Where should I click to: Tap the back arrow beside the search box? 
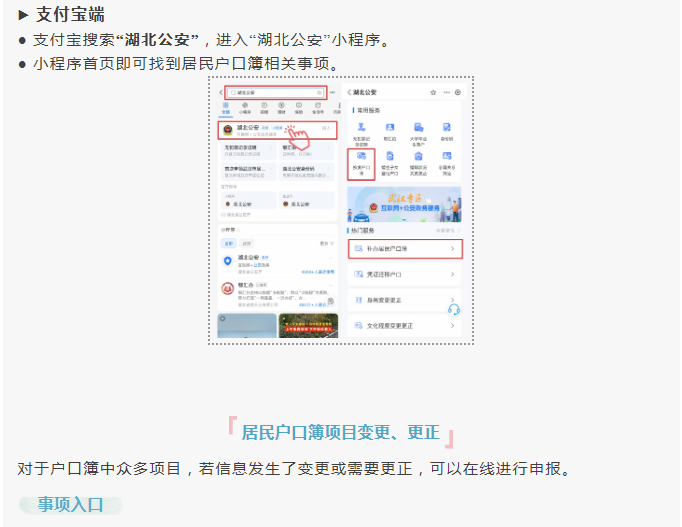(x=221, y=92)
